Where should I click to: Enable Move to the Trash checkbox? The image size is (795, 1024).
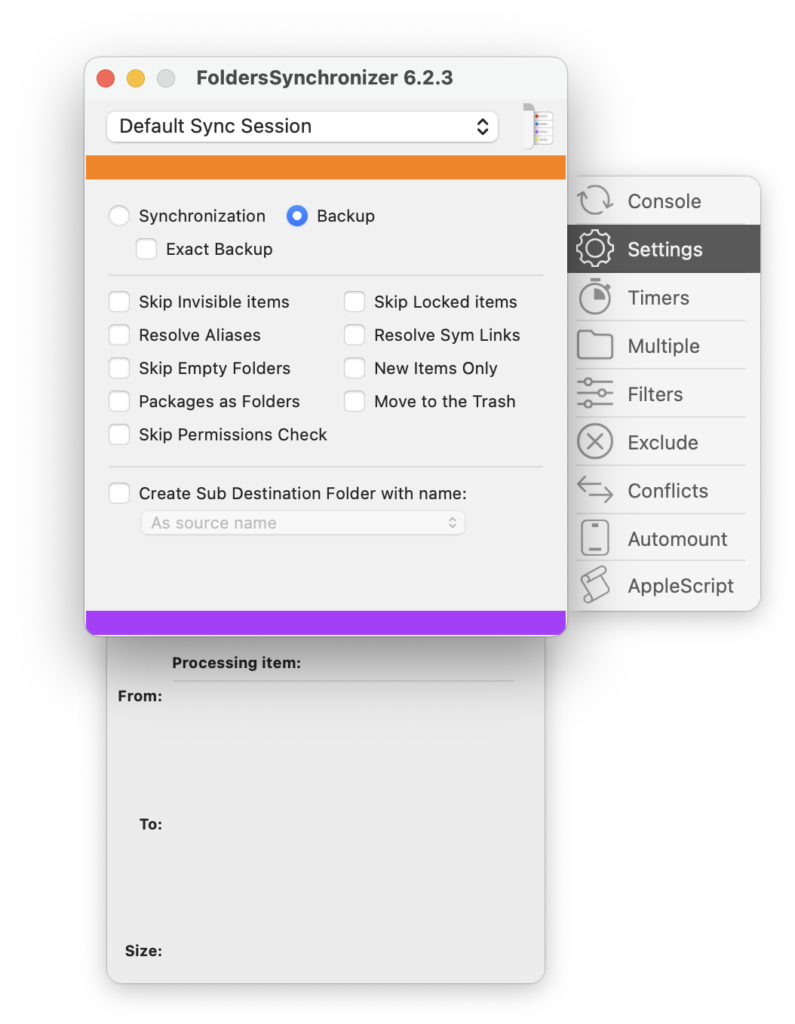click(354, 401)
